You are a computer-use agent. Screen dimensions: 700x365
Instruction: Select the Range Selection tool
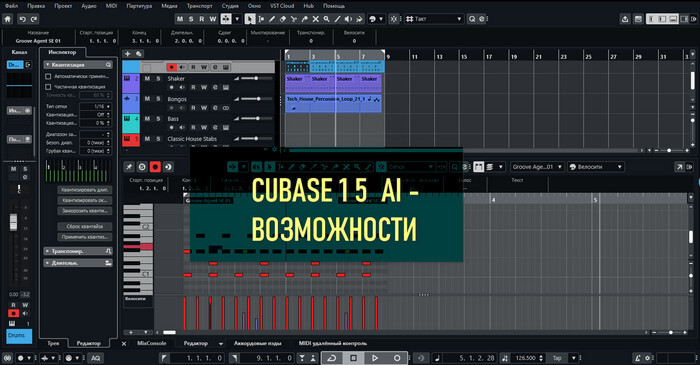(x=261, y=19)
